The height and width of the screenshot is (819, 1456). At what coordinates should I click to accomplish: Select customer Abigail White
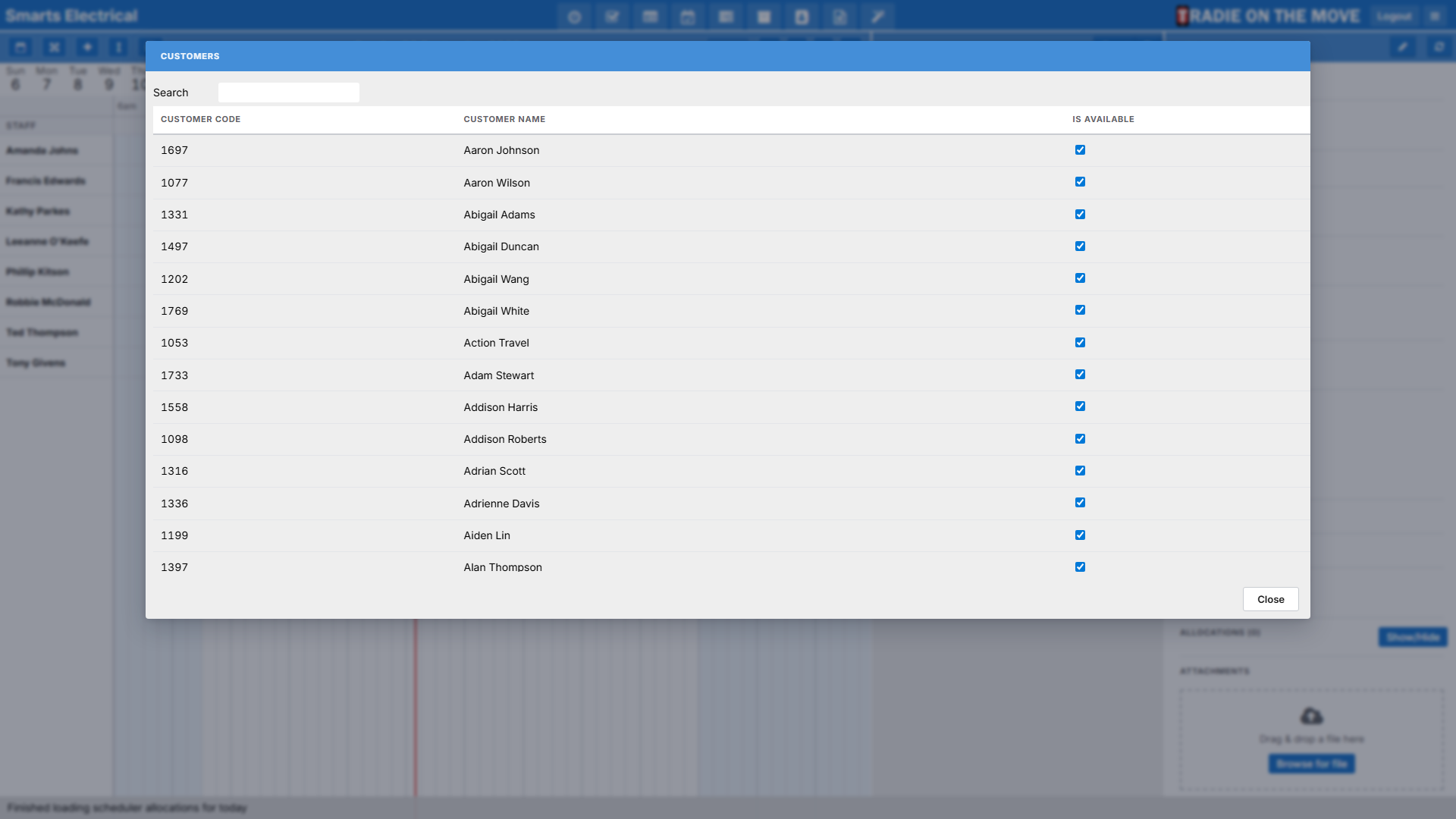496,311
